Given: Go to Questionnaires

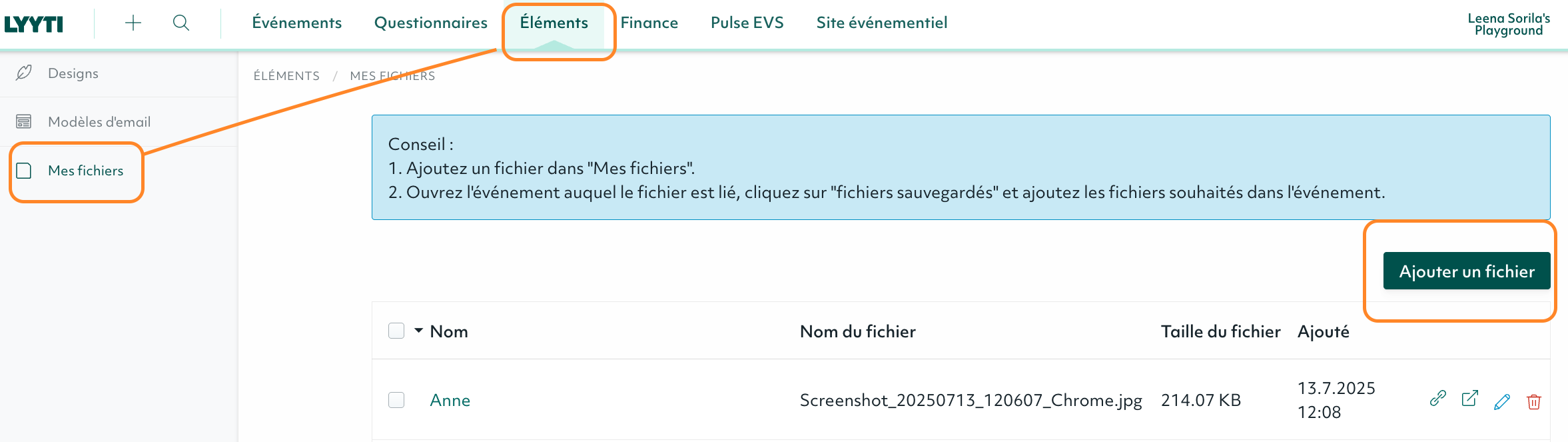Looking at the screenshot, I should [430, 22].
